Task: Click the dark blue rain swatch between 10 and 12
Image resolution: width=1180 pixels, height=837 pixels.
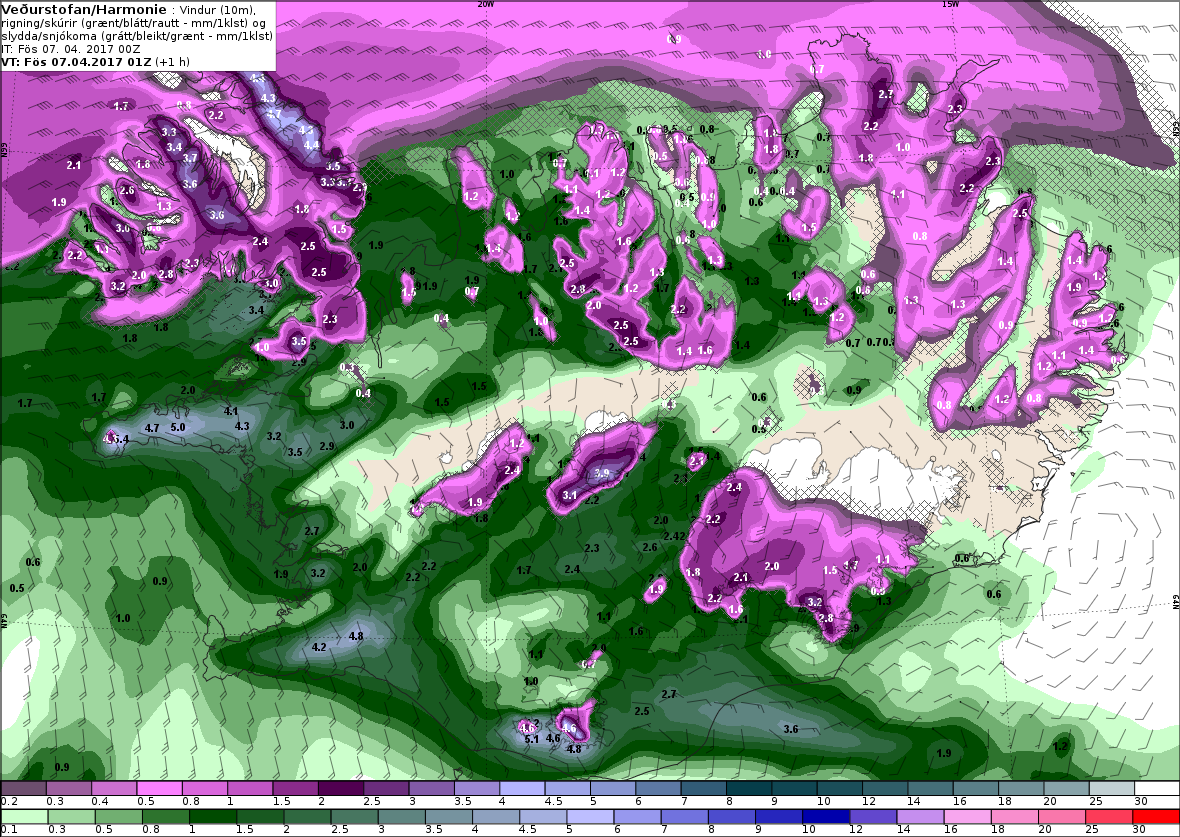Action: (x=826, y=817)
